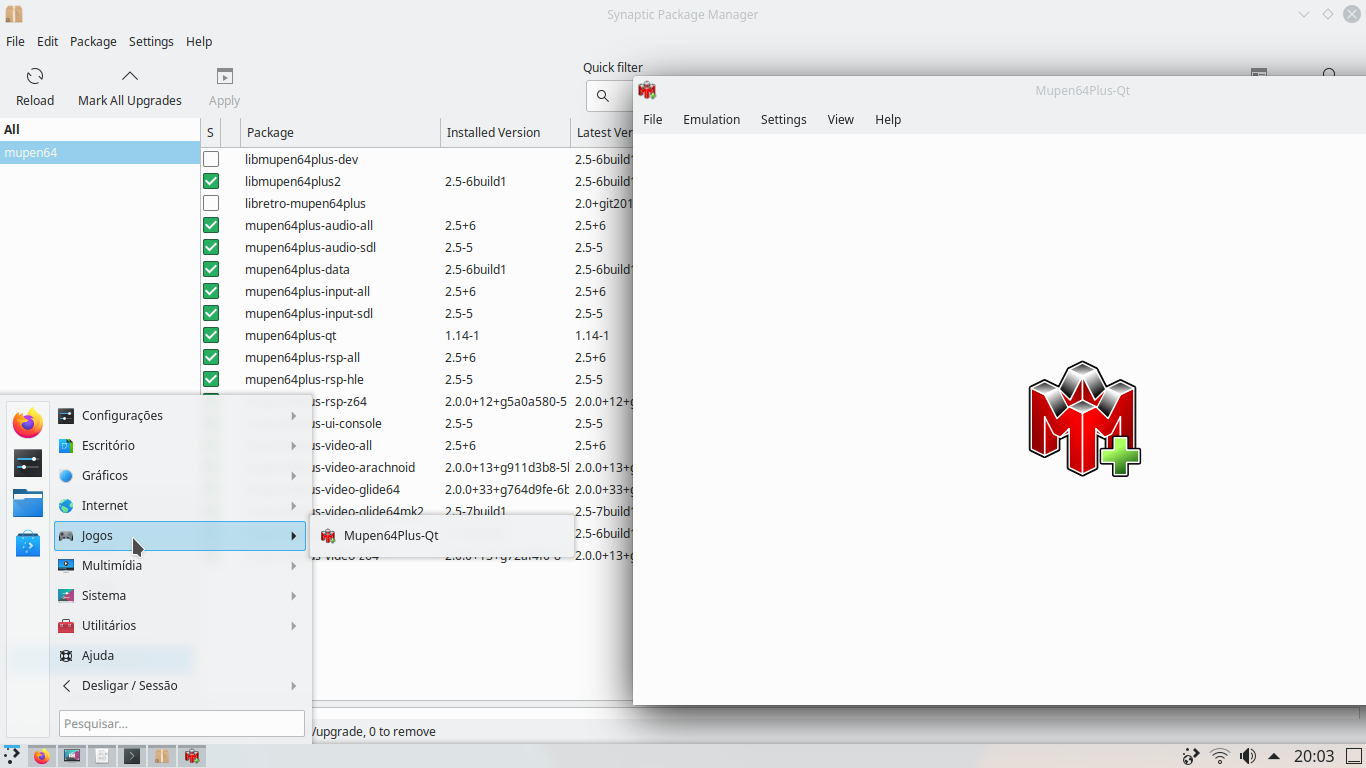Show hidden system tray icons arrow
The width and height of the screenshot is (1366, 768).
pos(1274,756)
